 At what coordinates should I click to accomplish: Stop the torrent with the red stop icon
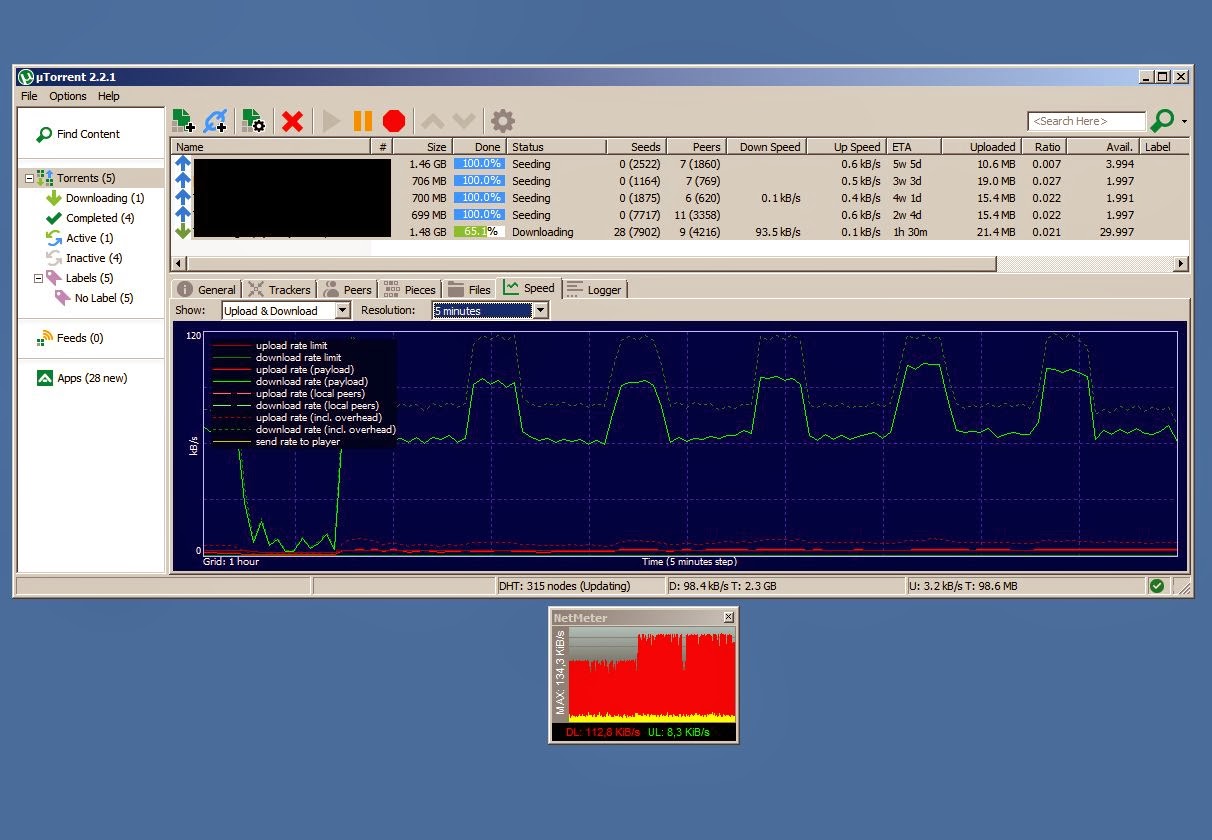click(x=394, y=122)
